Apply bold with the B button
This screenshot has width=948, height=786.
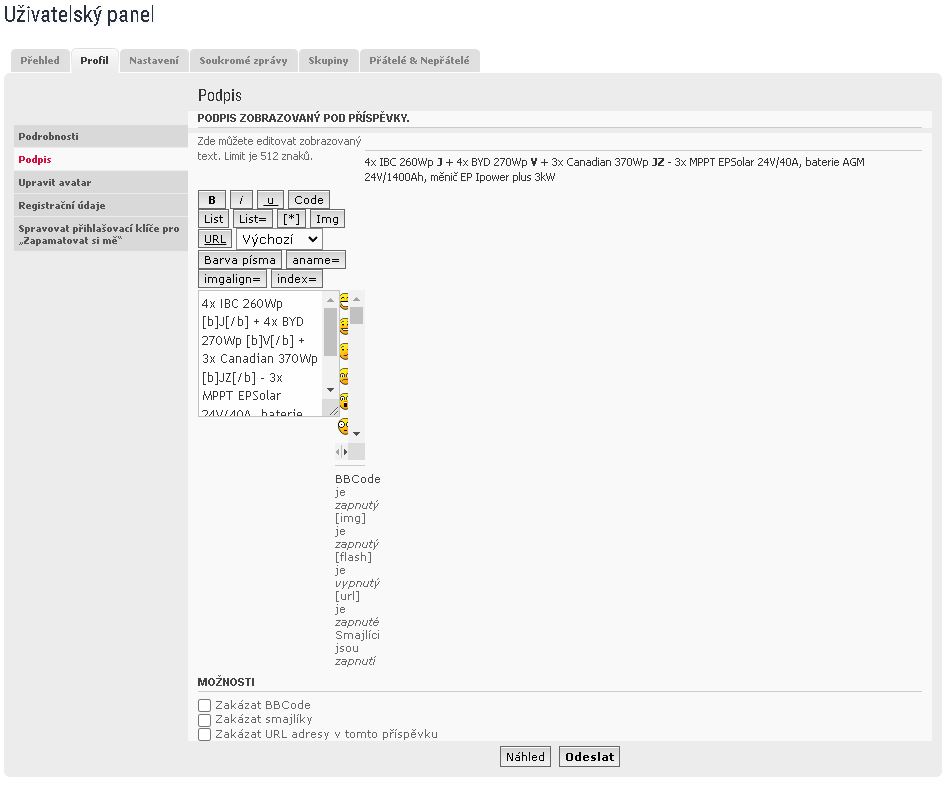[x=212, y=200]
